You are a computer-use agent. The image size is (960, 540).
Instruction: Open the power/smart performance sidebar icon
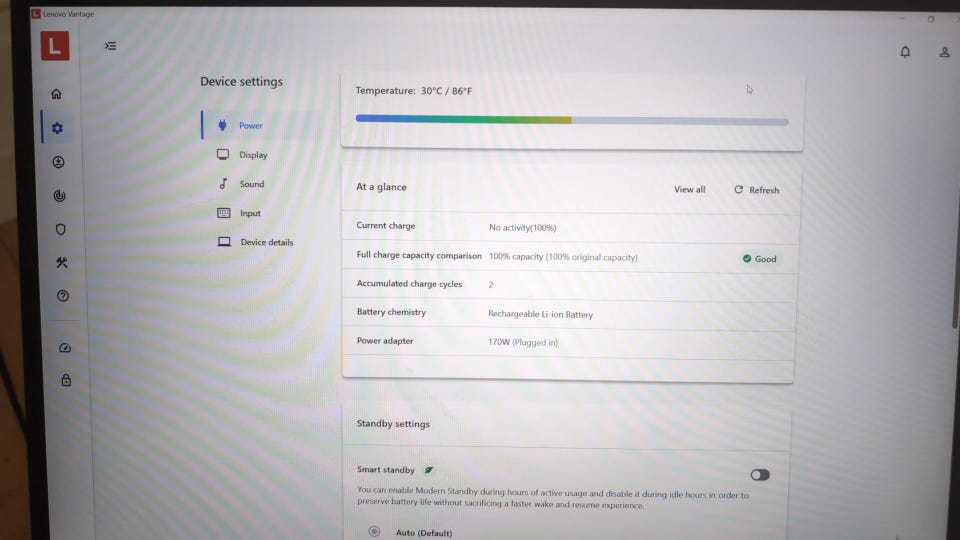(x=59, y=196)
